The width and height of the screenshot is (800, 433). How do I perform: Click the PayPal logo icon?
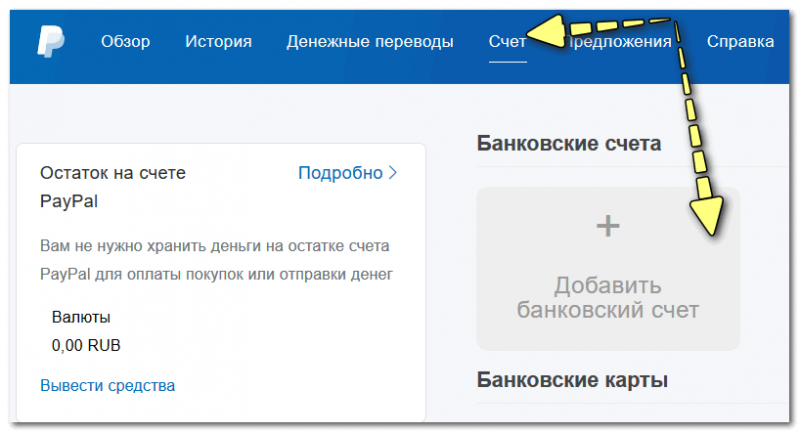coord(51,41)
